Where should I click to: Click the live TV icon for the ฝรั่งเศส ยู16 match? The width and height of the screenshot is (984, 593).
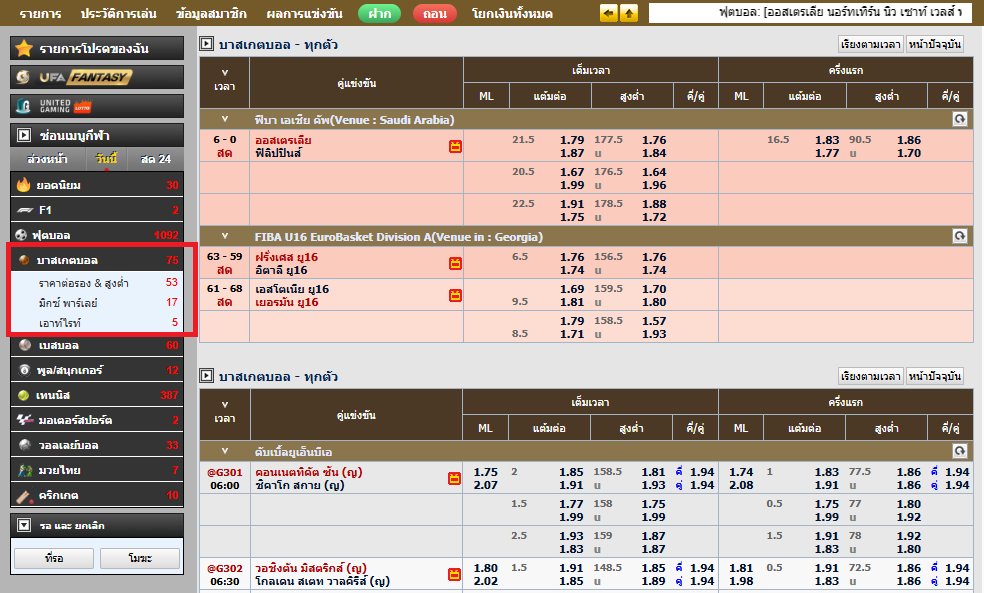(x=455, y=264)
